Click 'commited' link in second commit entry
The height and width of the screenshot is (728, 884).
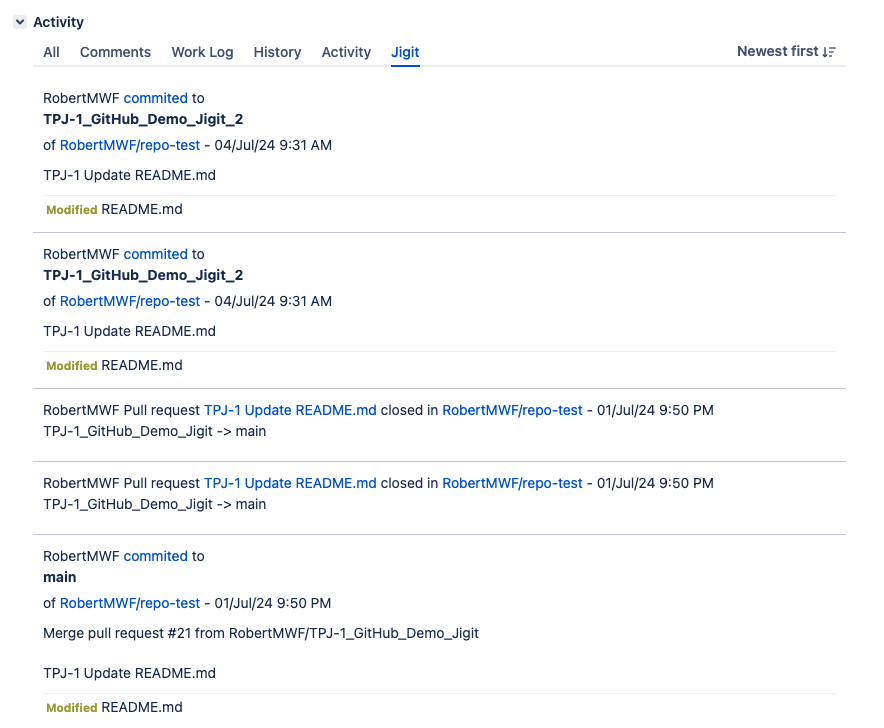(155, 254)
